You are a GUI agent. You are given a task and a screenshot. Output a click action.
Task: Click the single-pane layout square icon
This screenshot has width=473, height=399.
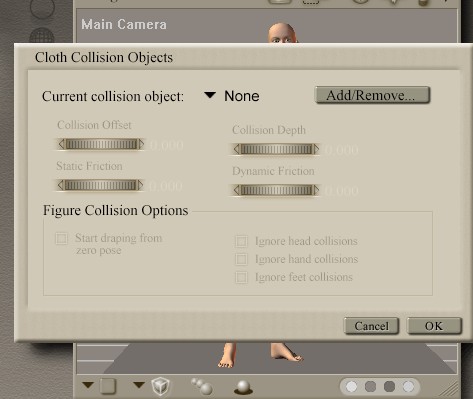click(x=108, y=386)
